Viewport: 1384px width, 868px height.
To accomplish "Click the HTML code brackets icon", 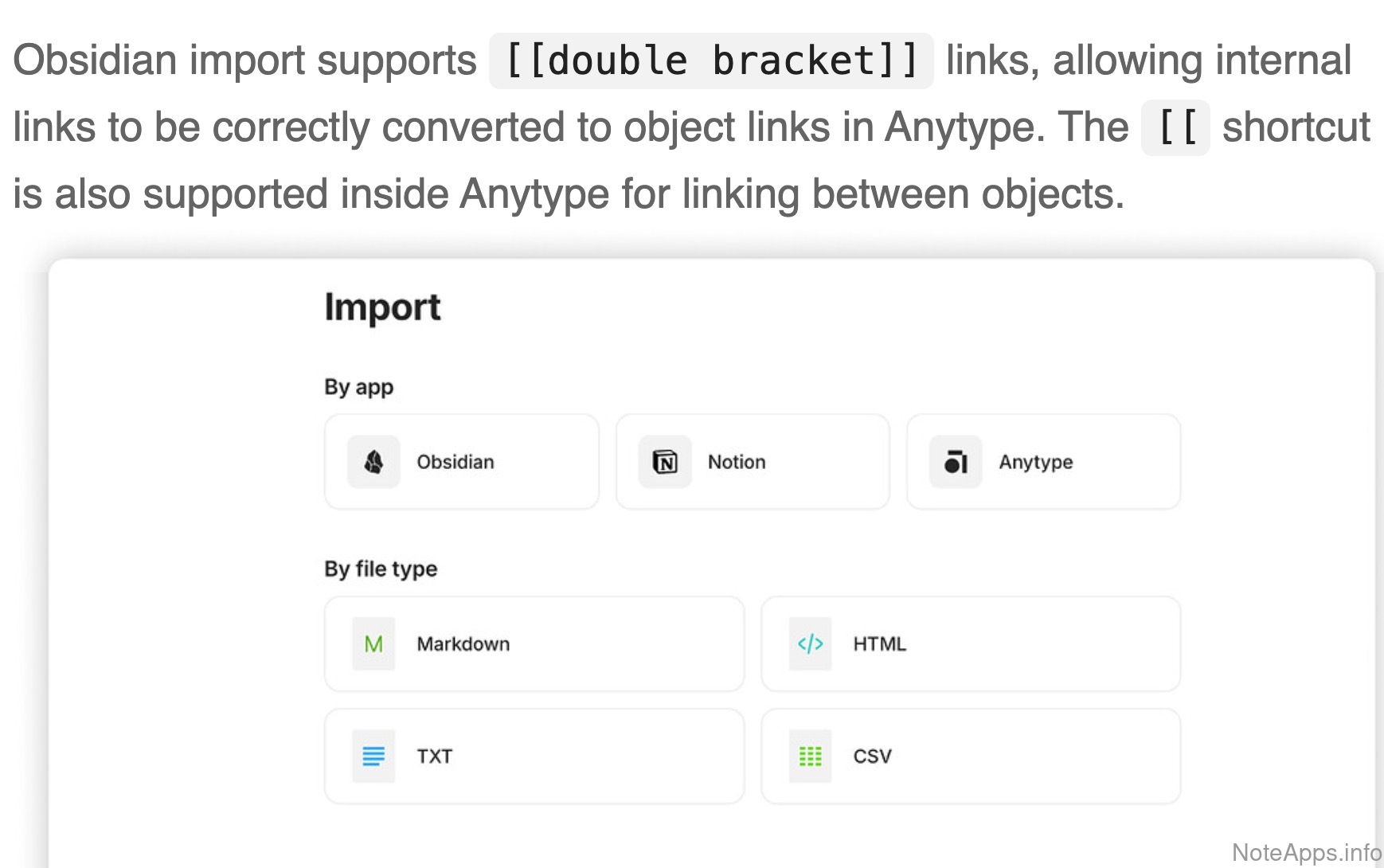I will coord(810,644).
